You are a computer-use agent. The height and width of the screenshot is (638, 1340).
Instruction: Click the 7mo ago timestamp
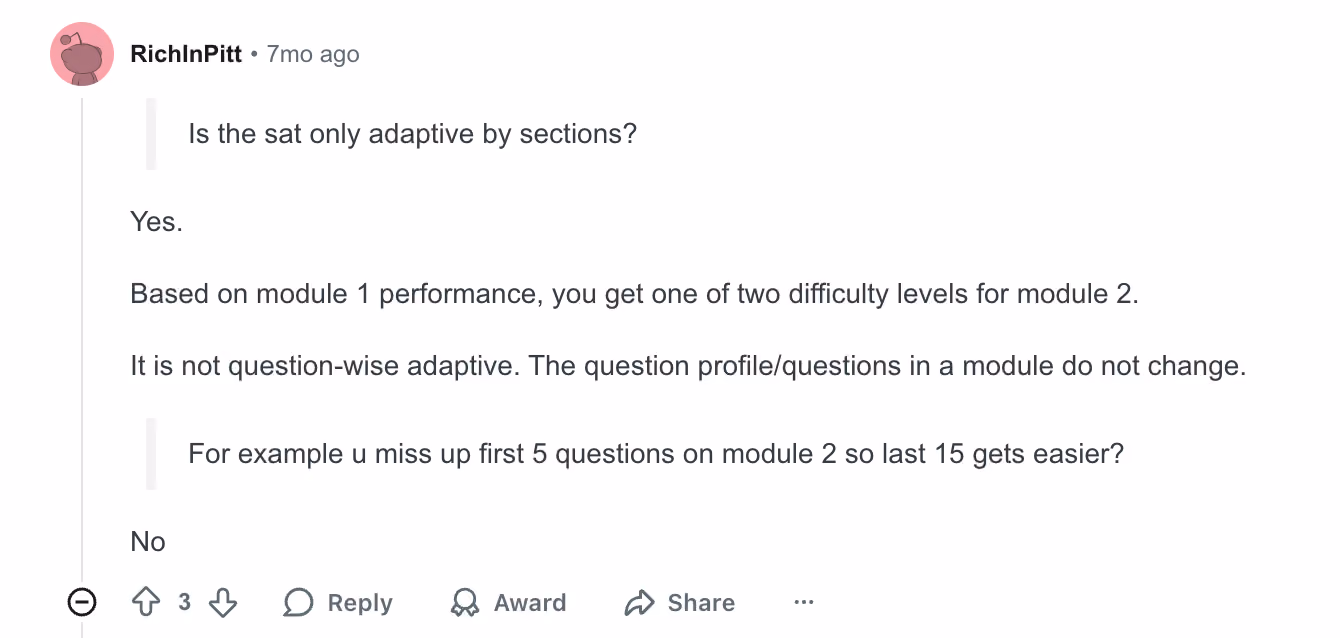(x=313, y=54)
